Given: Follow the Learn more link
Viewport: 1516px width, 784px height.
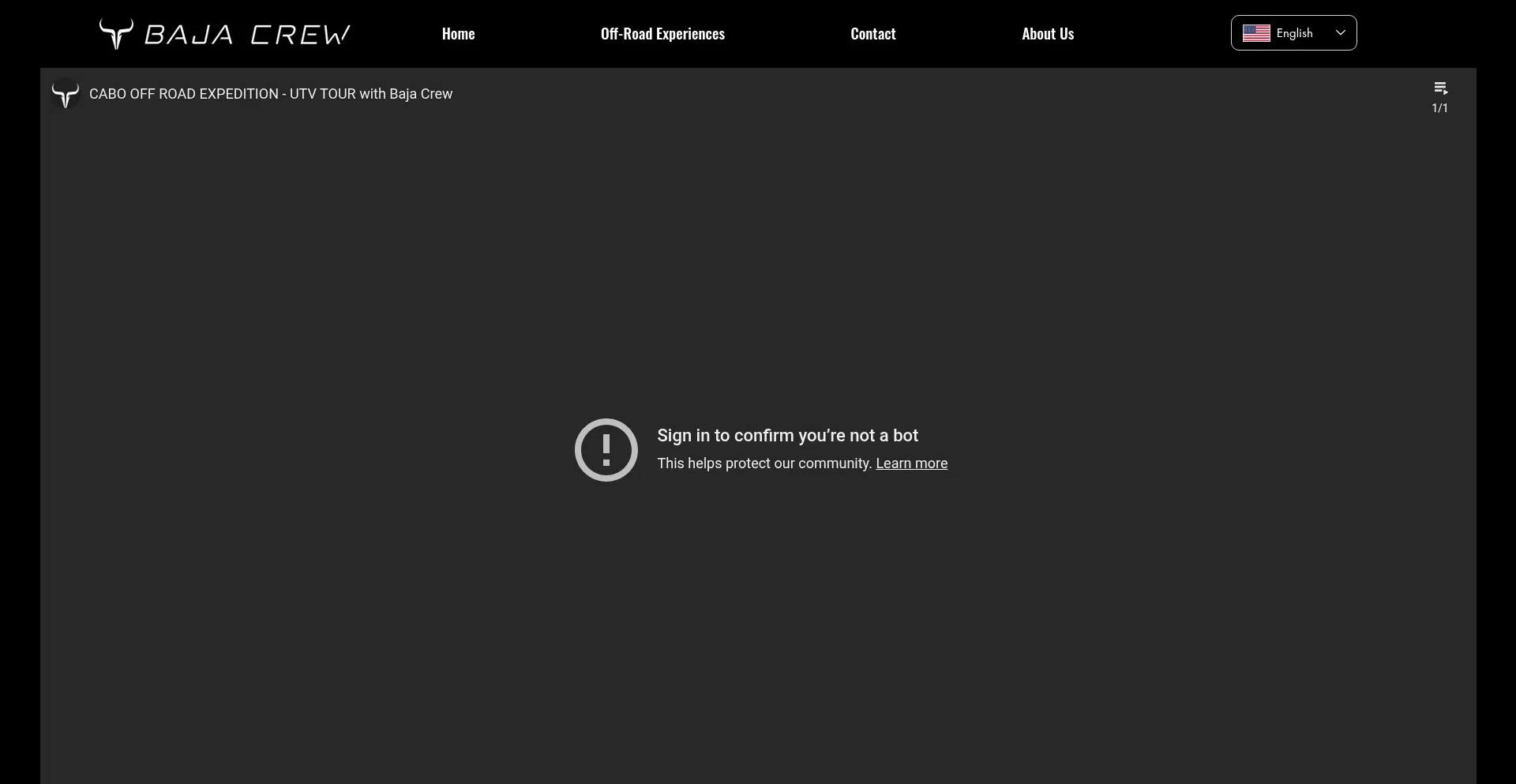Looking at the screenshot, I should [x=911, y=463].
